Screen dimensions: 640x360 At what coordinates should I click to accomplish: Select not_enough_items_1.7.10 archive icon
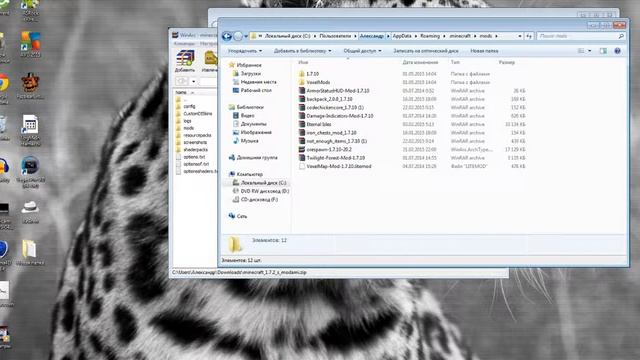point(302,141)
